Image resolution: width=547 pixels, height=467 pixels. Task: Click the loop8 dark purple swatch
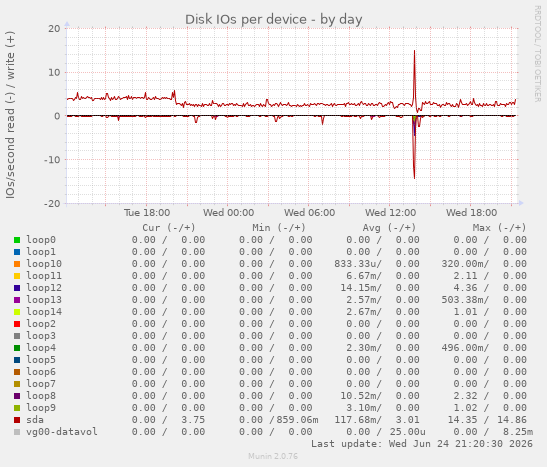pyautogui.click(x=17, y=396)
